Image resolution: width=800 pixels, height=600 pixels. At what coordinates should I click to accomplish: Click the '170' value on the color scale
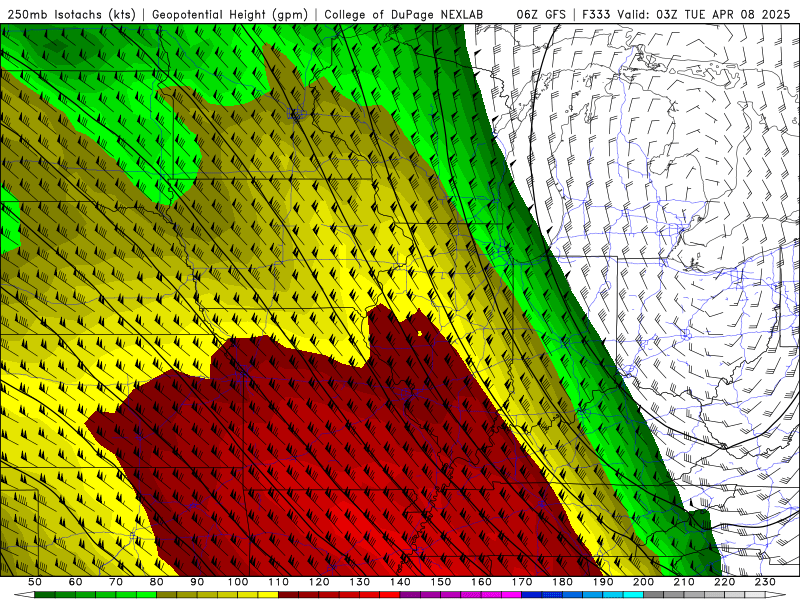point(522,582)
